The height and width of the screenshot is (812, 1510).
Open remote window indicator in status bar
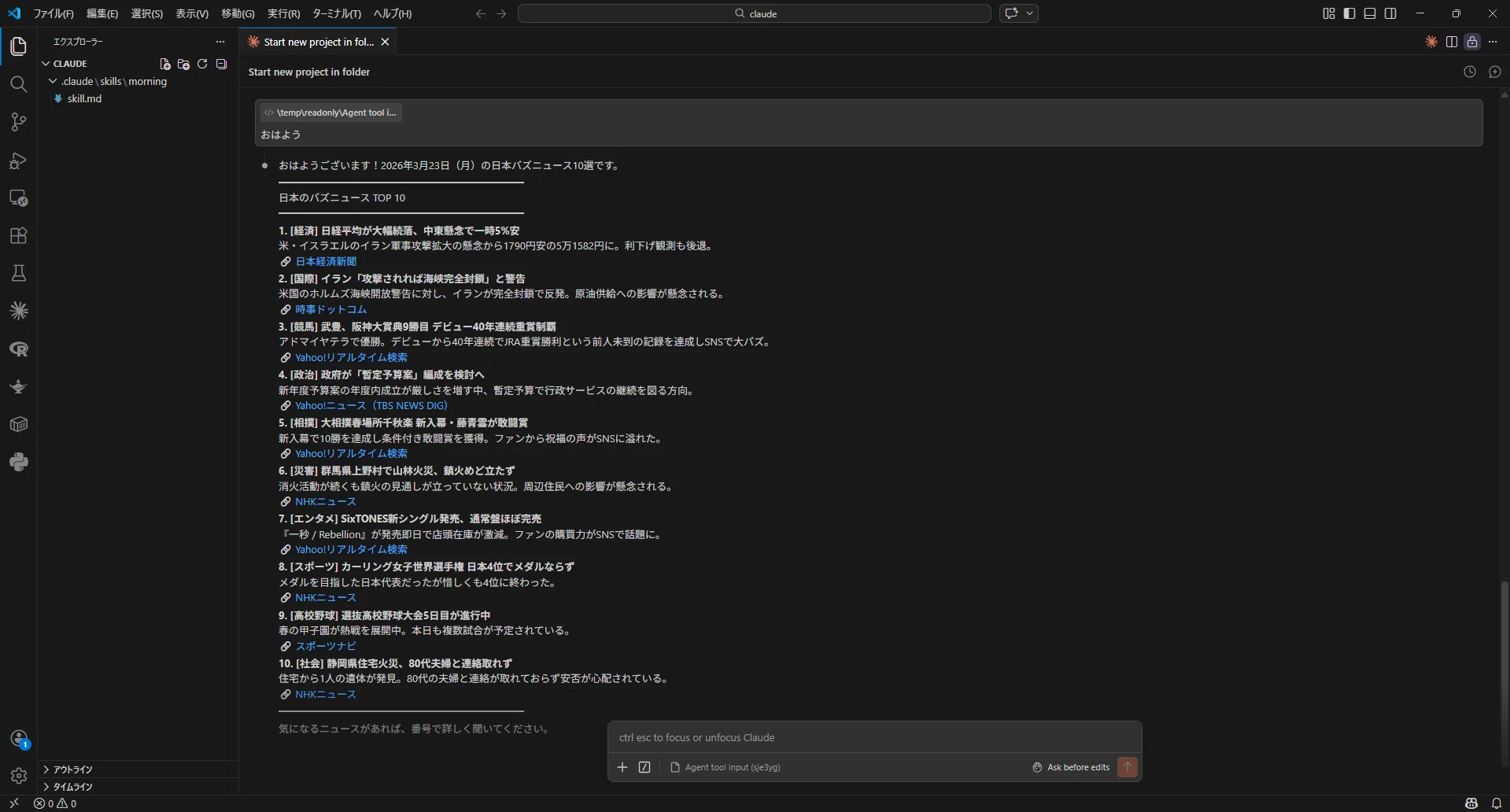[x=14, y=803]
